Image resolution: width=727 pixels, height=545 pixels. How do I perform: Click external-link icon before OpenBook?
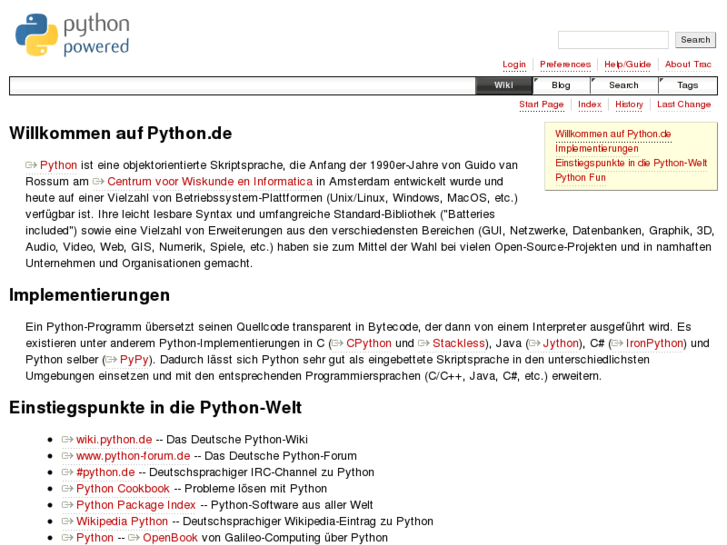click(134, 538)
